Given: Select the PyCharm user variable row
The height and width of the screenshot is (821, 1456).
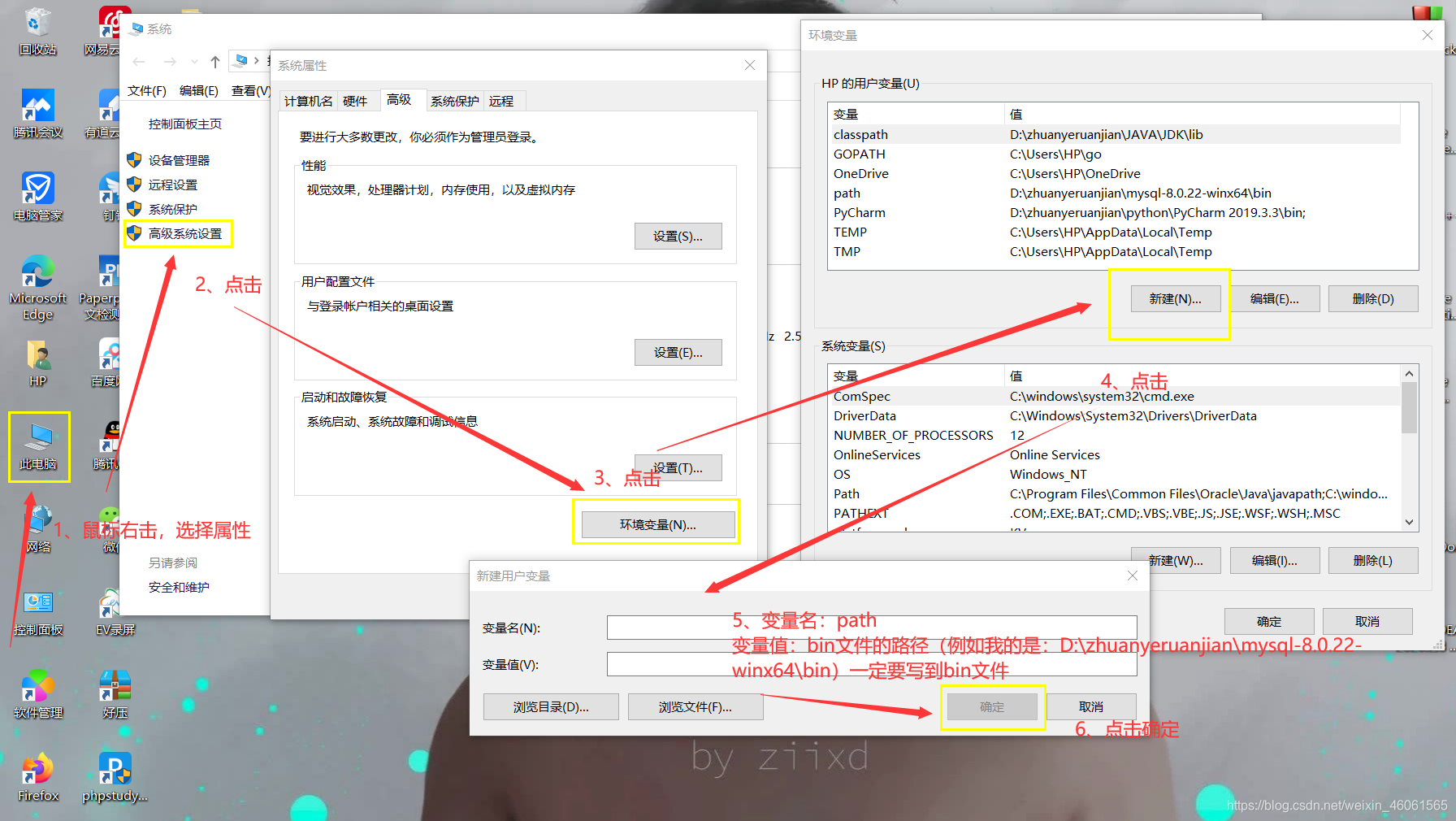Looking at the screenshot, I should point(1115,212).
